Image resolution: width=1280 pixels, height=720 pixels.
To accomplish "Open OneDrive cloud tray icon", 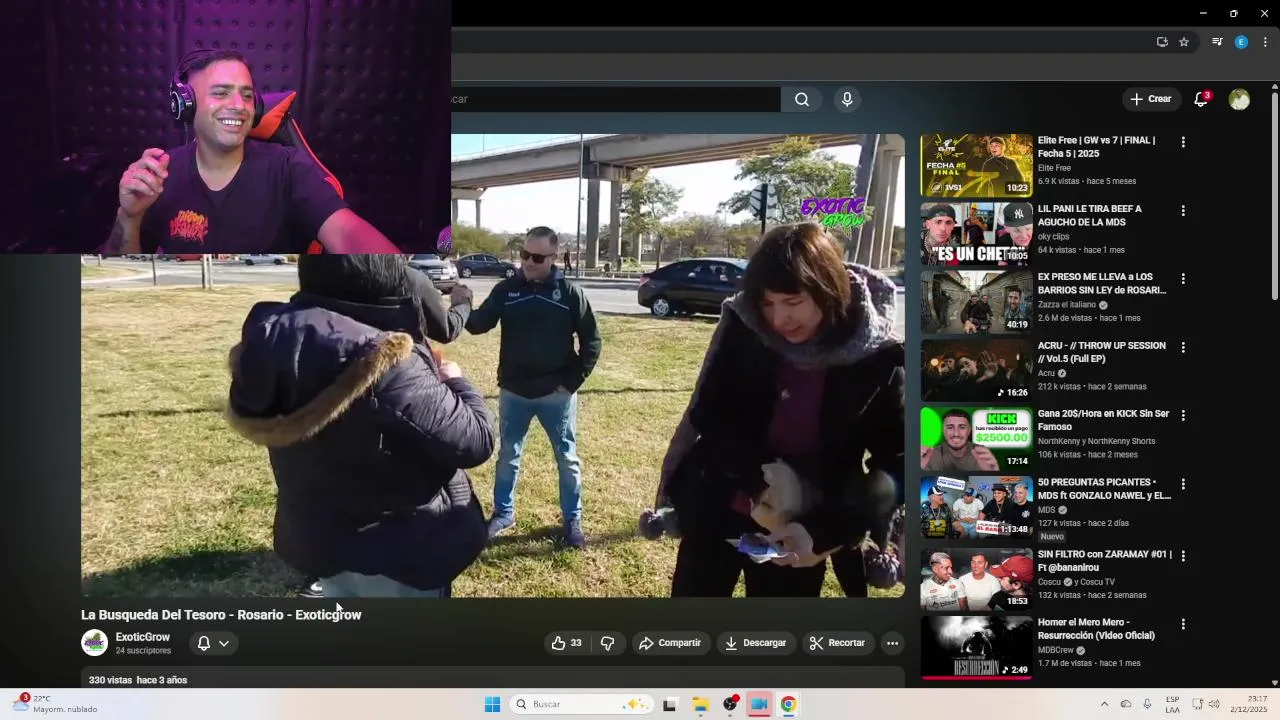I will (x=1125, y=704).
